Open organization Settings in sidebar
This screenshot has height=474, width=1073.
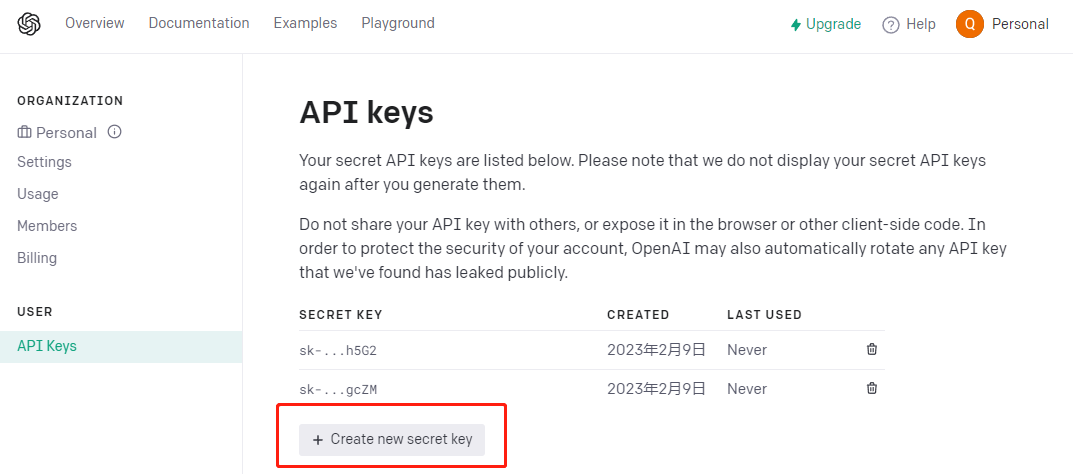44,162
